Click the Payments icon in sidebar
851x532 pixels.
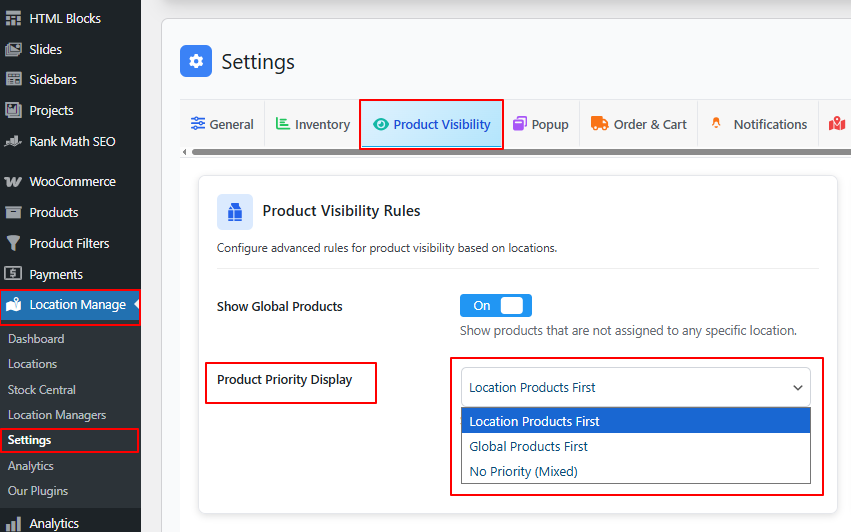tap(14, 274)
